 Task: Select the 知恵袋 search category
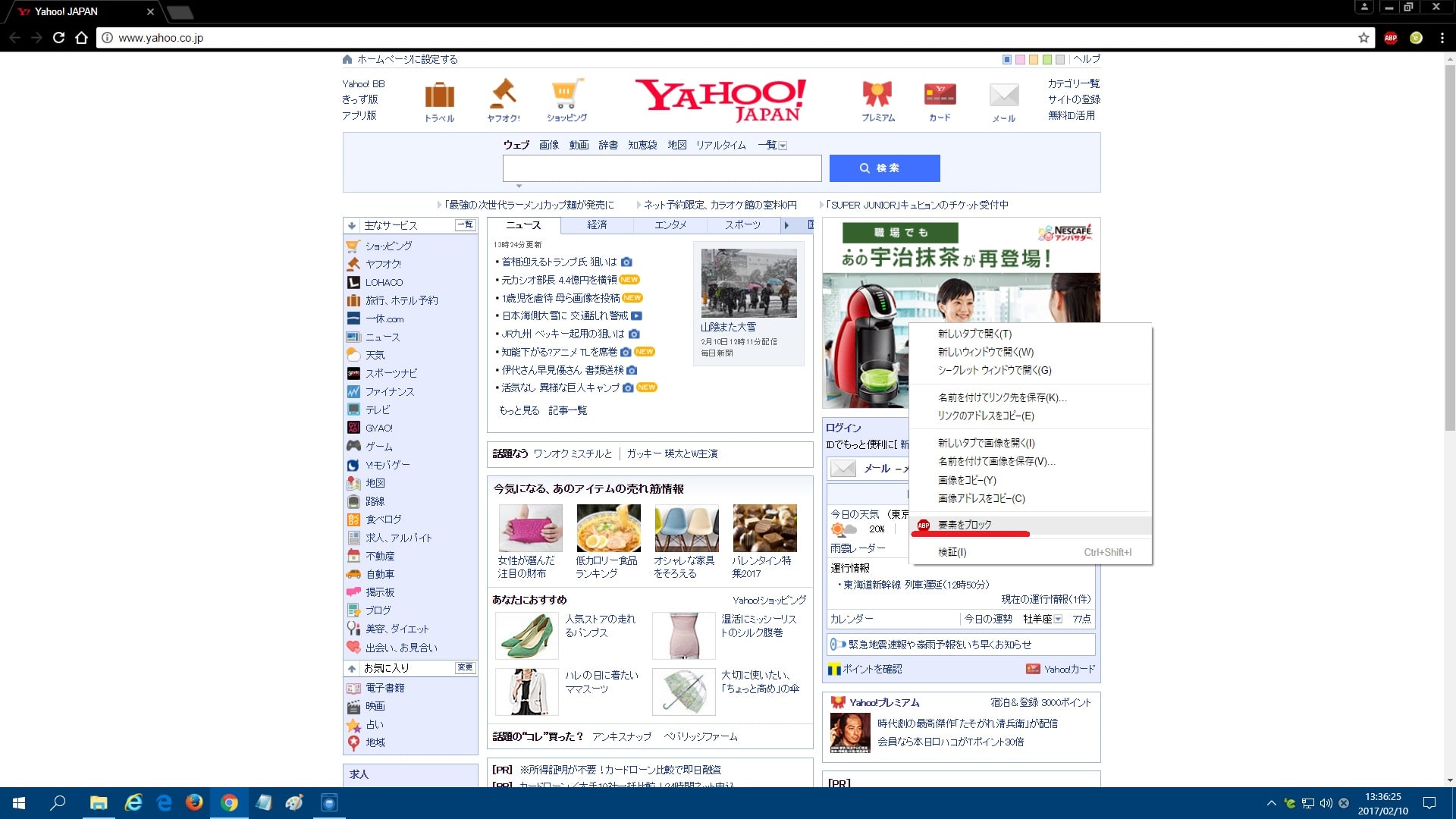click(x=642, y=146)
